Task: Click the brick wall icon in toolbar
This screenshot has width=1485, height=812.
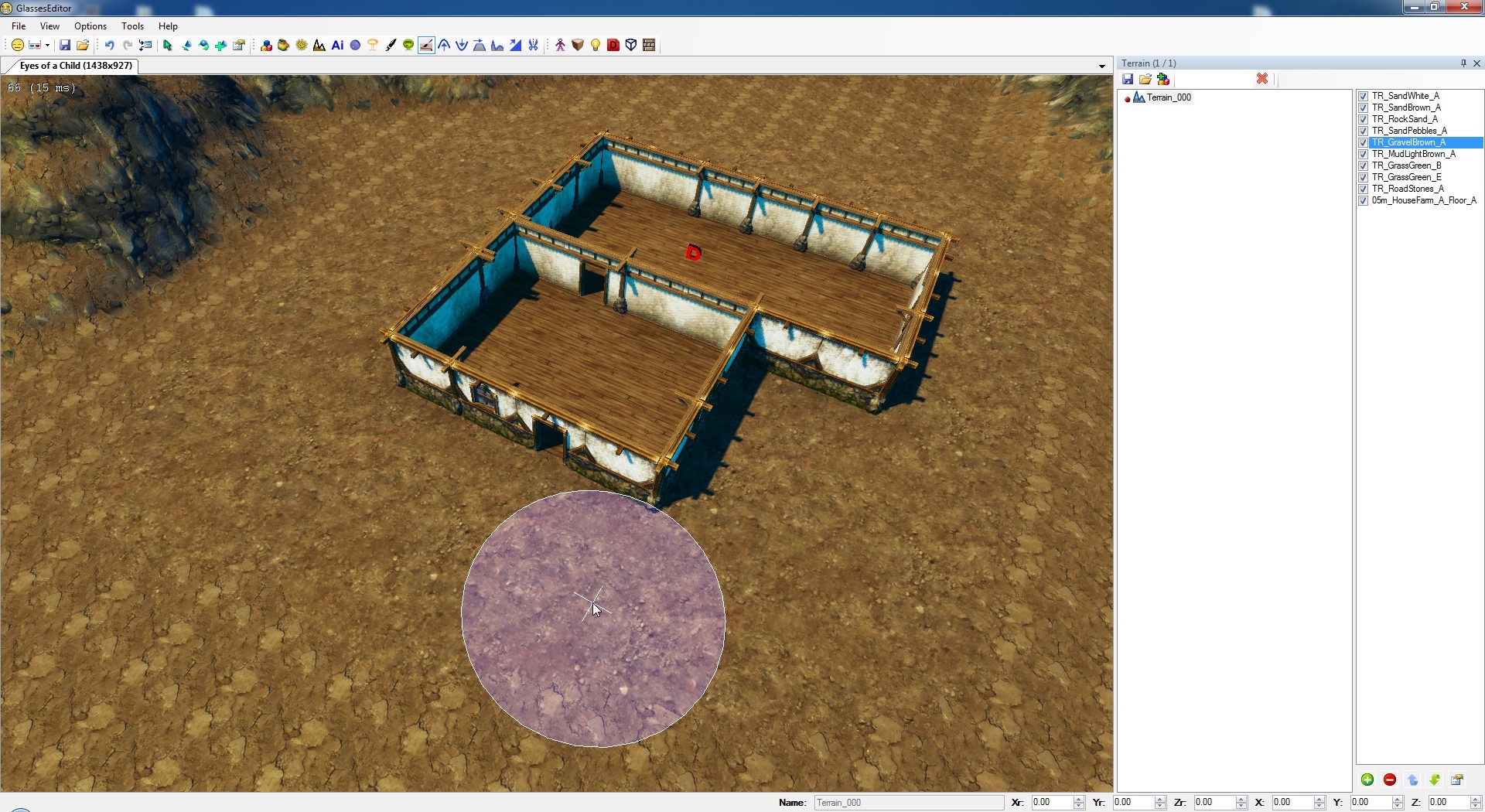Action: click(649, 46)
